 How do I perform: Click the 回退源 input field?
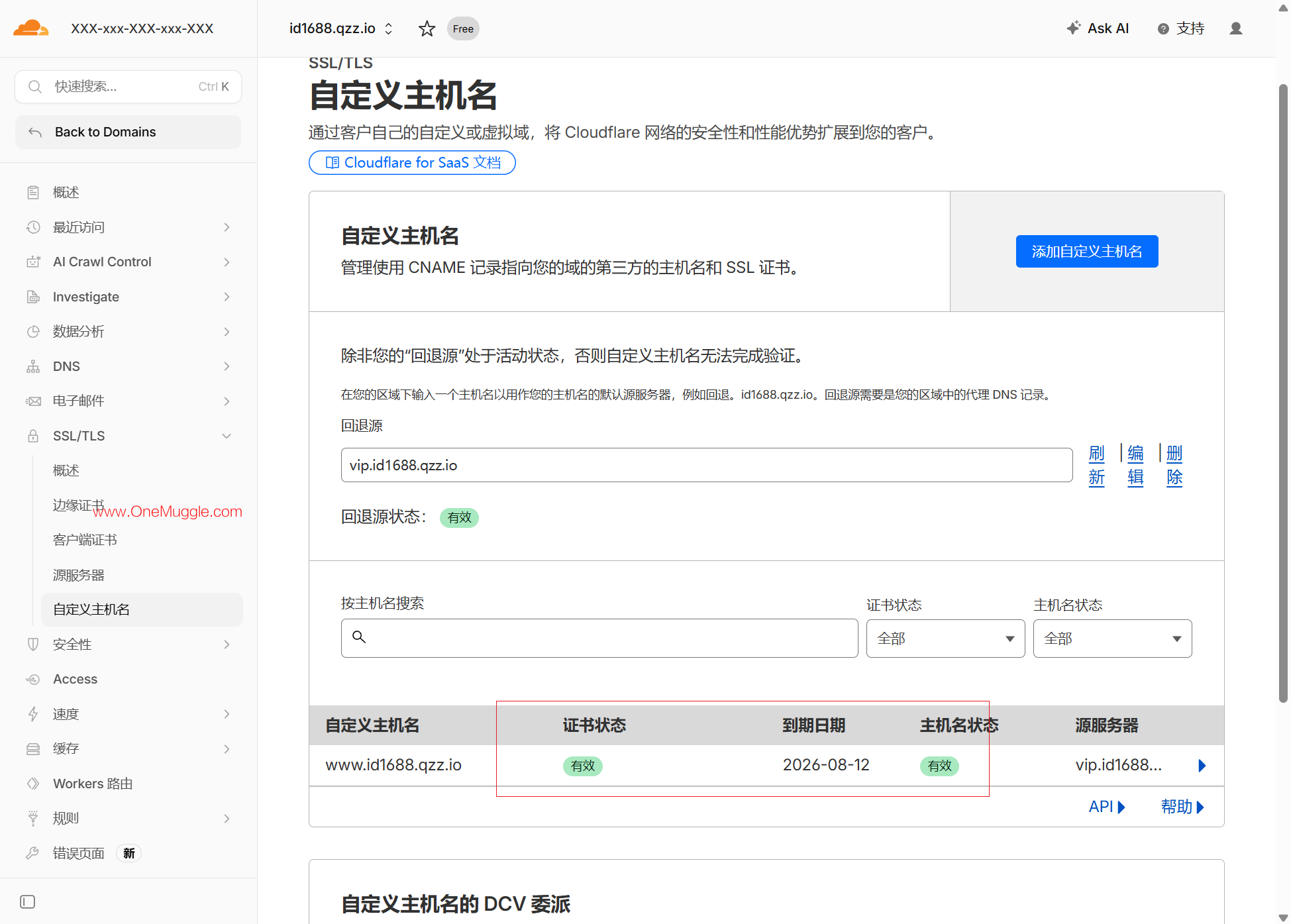[707, 465]
